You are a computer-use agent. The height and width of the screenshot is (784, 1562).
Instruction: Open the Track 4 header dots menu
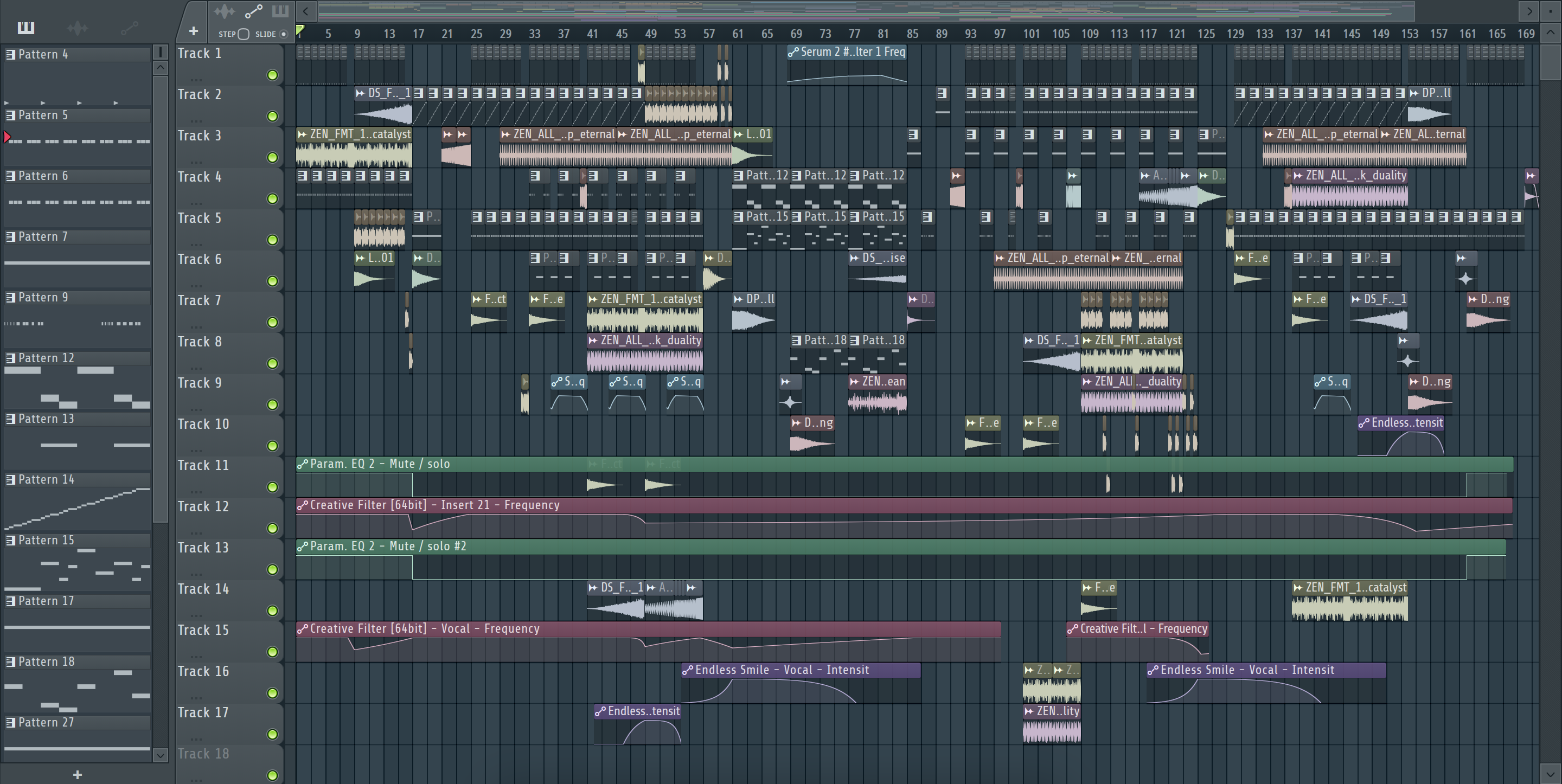coord(195,203)
